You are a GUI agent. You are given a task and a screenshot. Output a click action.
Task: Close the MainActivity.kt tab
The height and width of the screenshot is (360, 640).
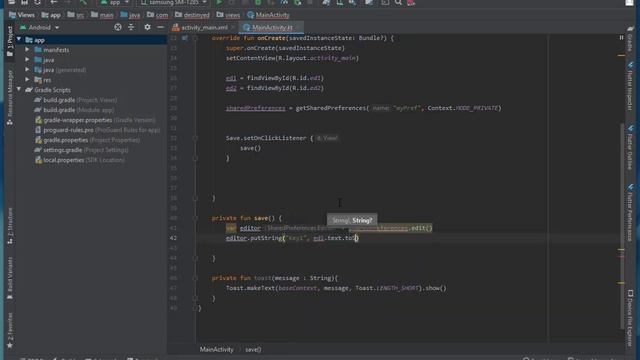pos(298,27)
